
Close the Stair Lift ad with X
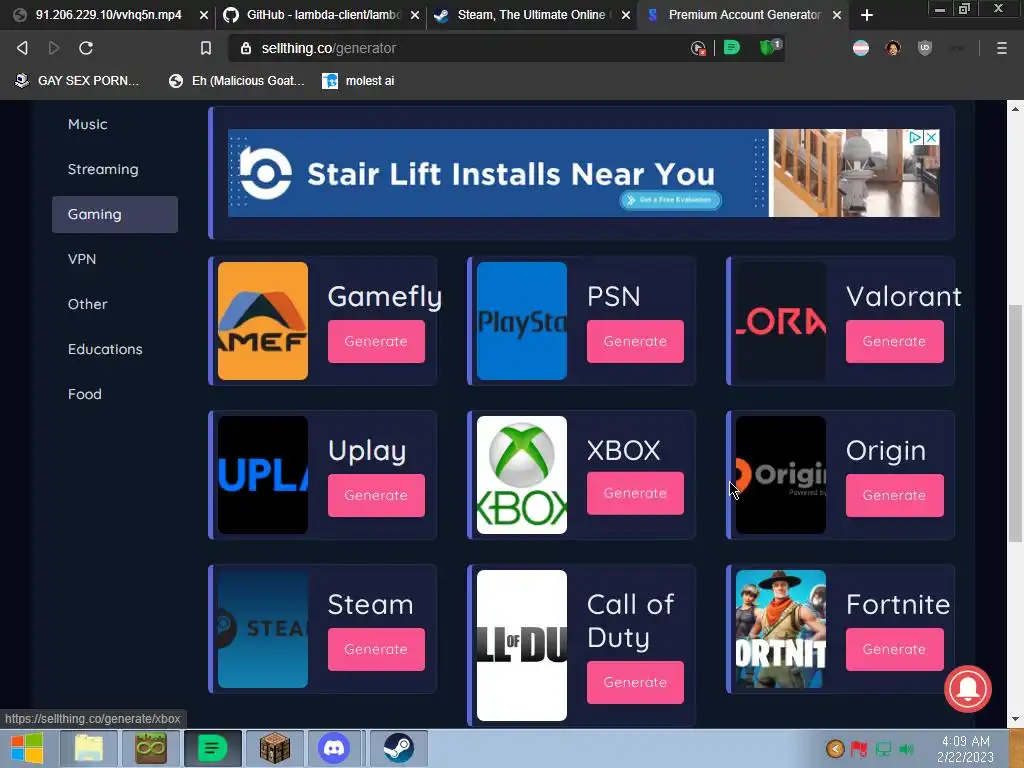[932, 137]
